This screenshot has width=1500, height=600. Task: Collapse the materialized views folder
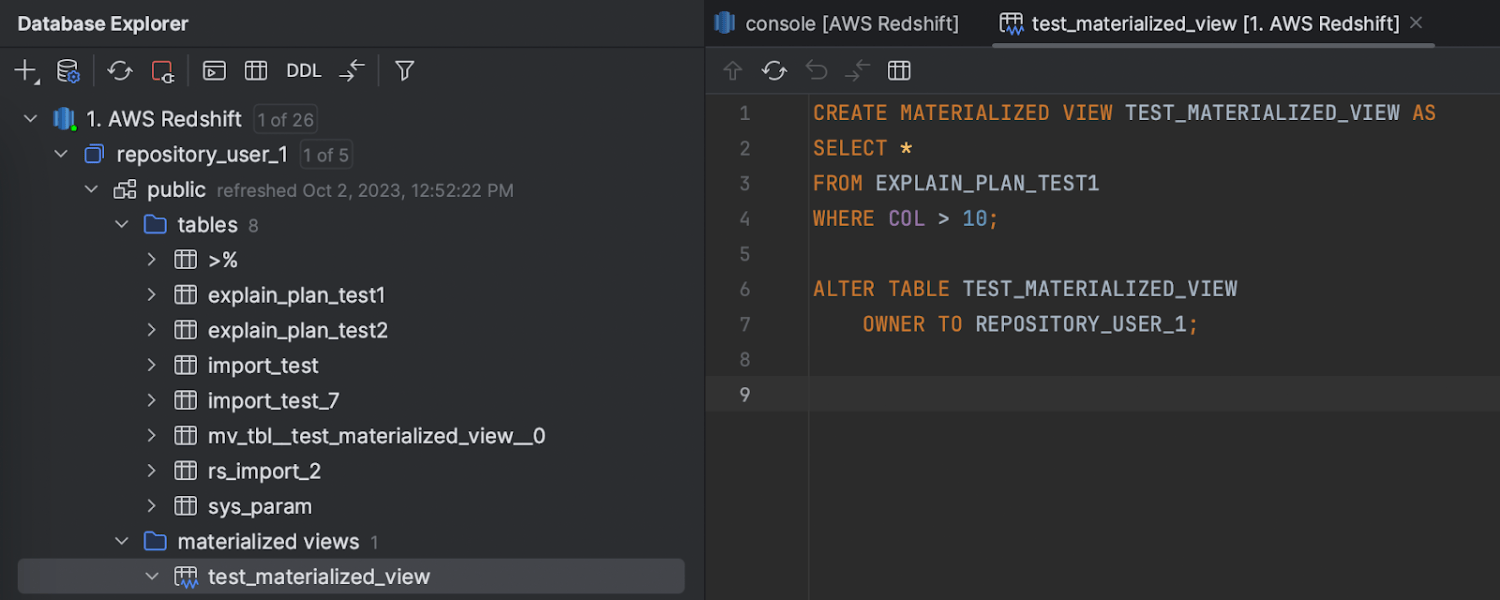[122, 542]
